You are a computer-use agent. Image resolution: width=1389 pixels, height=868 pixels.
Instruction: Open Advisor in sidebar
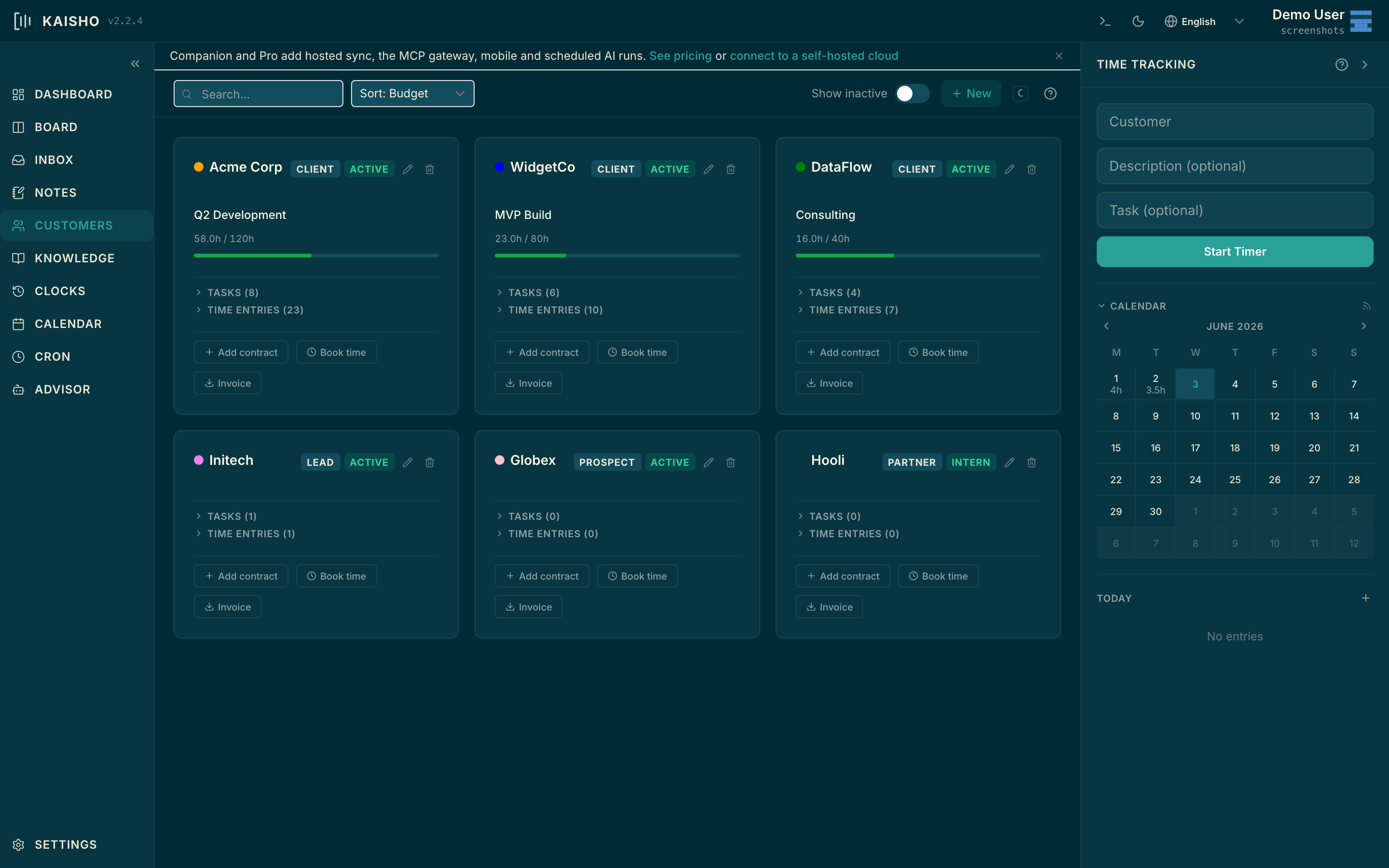(77, 389)
